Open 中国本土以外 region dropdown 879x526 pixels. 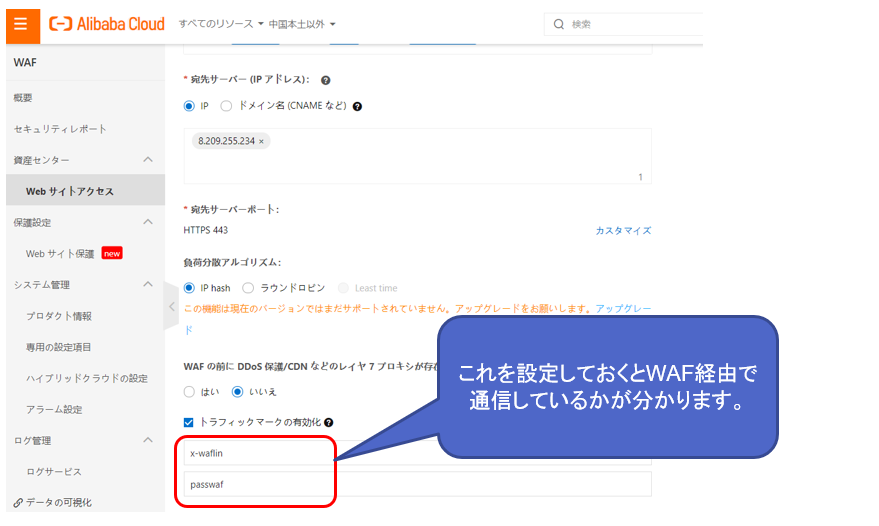302,24
